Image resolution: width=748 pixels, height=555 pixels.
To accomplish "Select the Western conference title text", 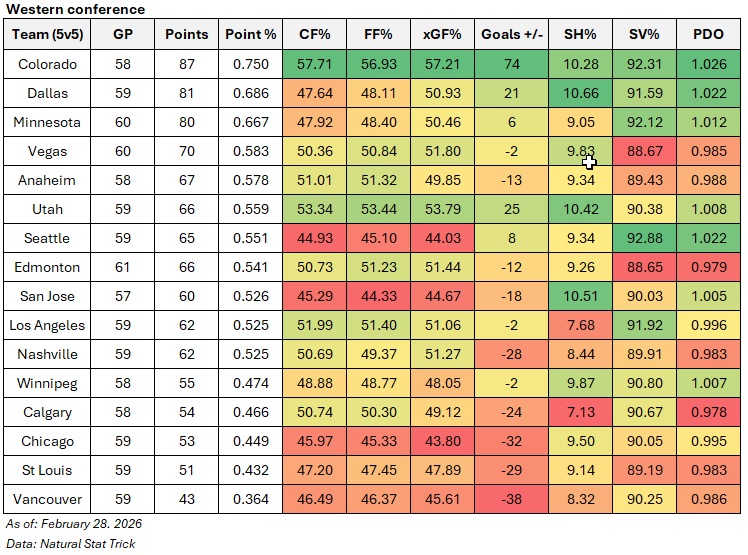I will tap(75, 9).
